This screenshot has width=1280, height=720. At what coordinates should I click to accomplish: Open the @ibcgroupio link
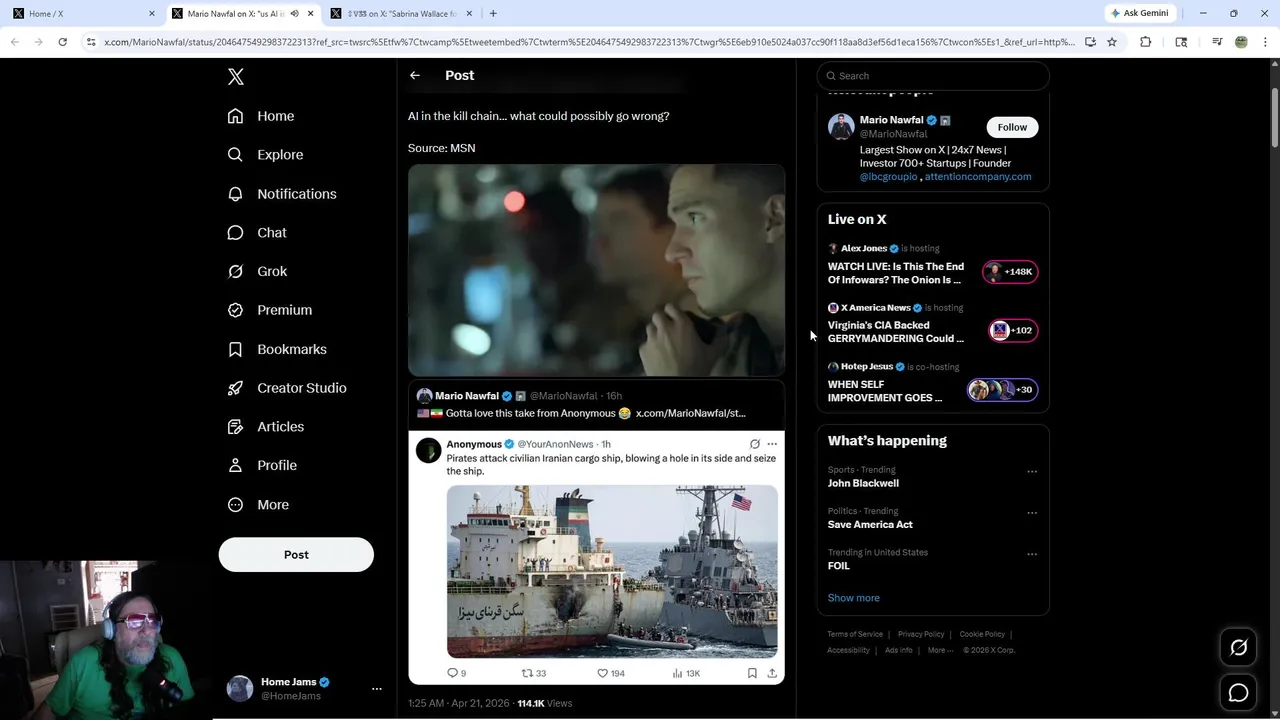(x=888, y=176)
